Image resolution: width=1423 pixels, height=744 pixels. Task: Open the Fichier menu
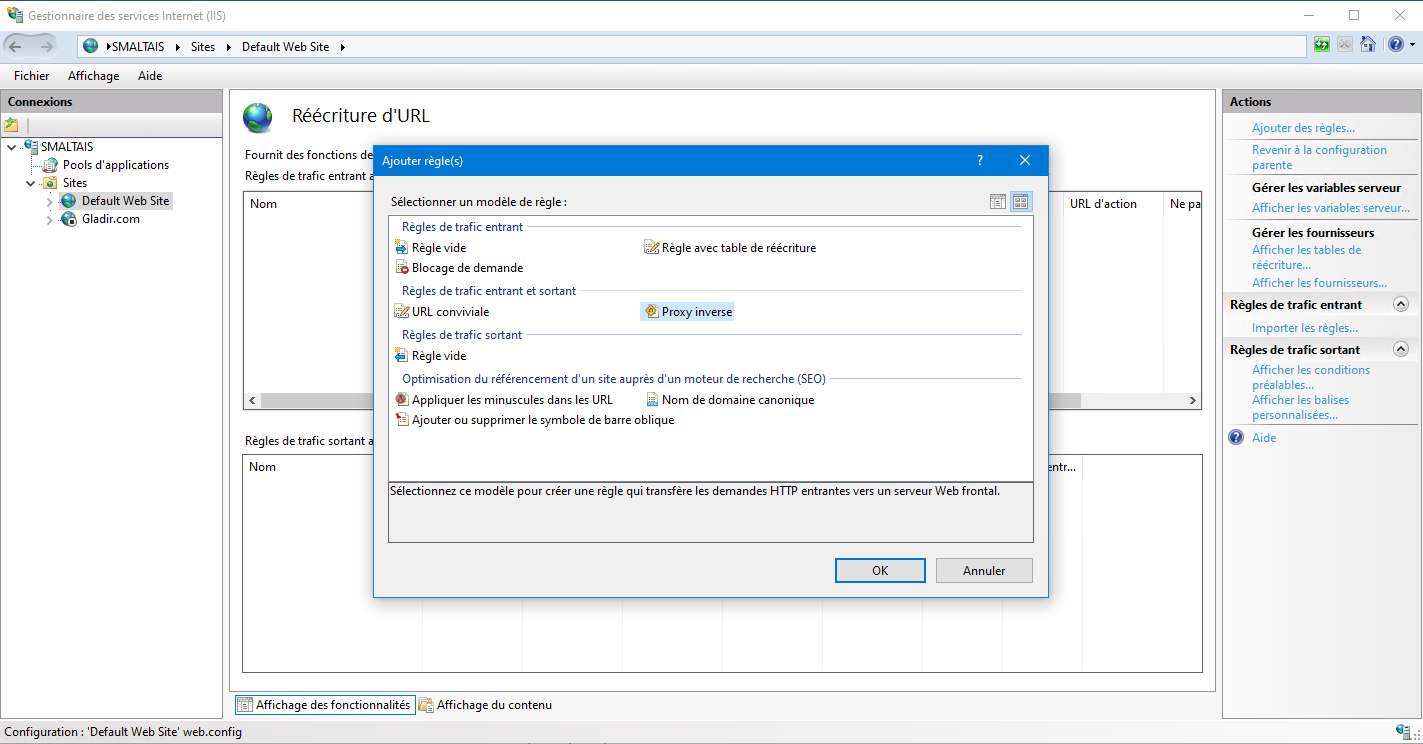coord(31,76)
